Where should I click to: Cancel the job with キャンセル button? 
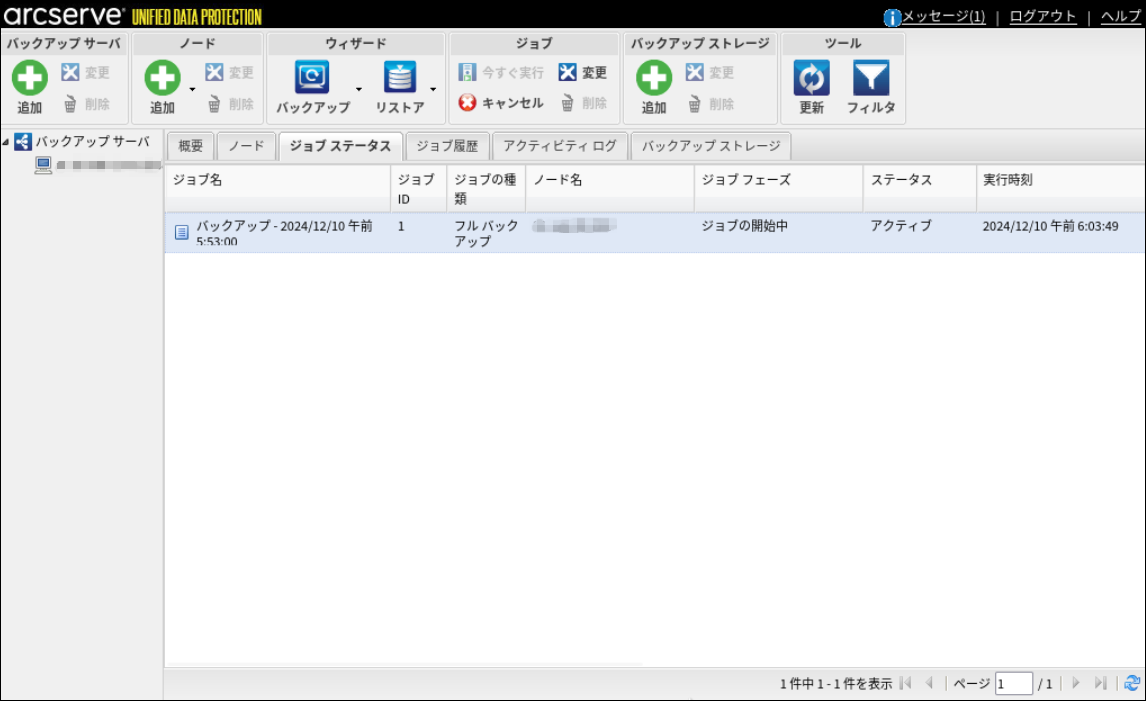(501, 103)
